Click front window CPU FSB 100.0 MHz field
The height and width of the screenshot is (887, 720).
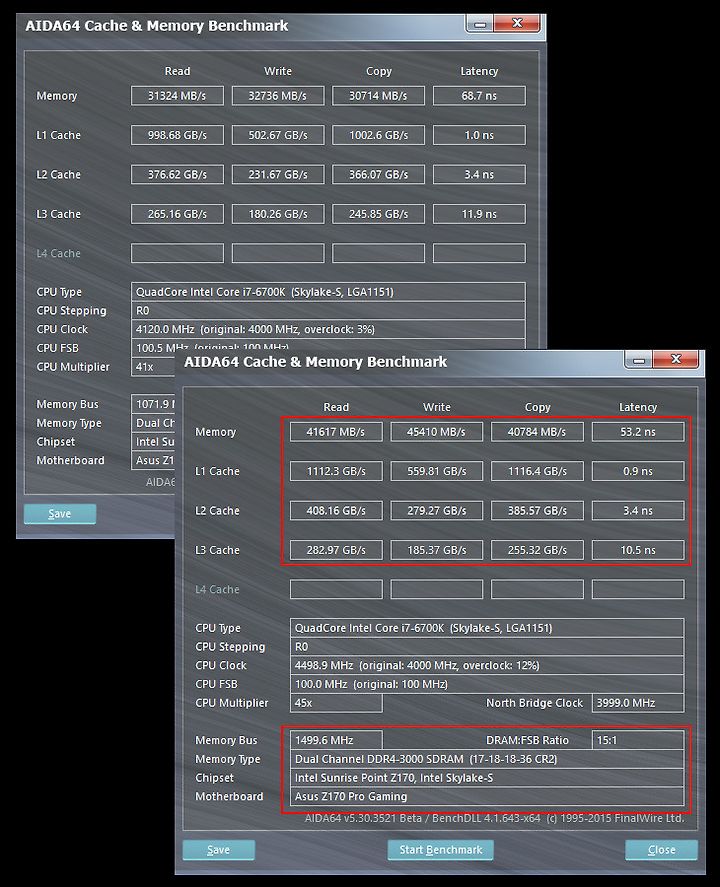pos(487,684)
